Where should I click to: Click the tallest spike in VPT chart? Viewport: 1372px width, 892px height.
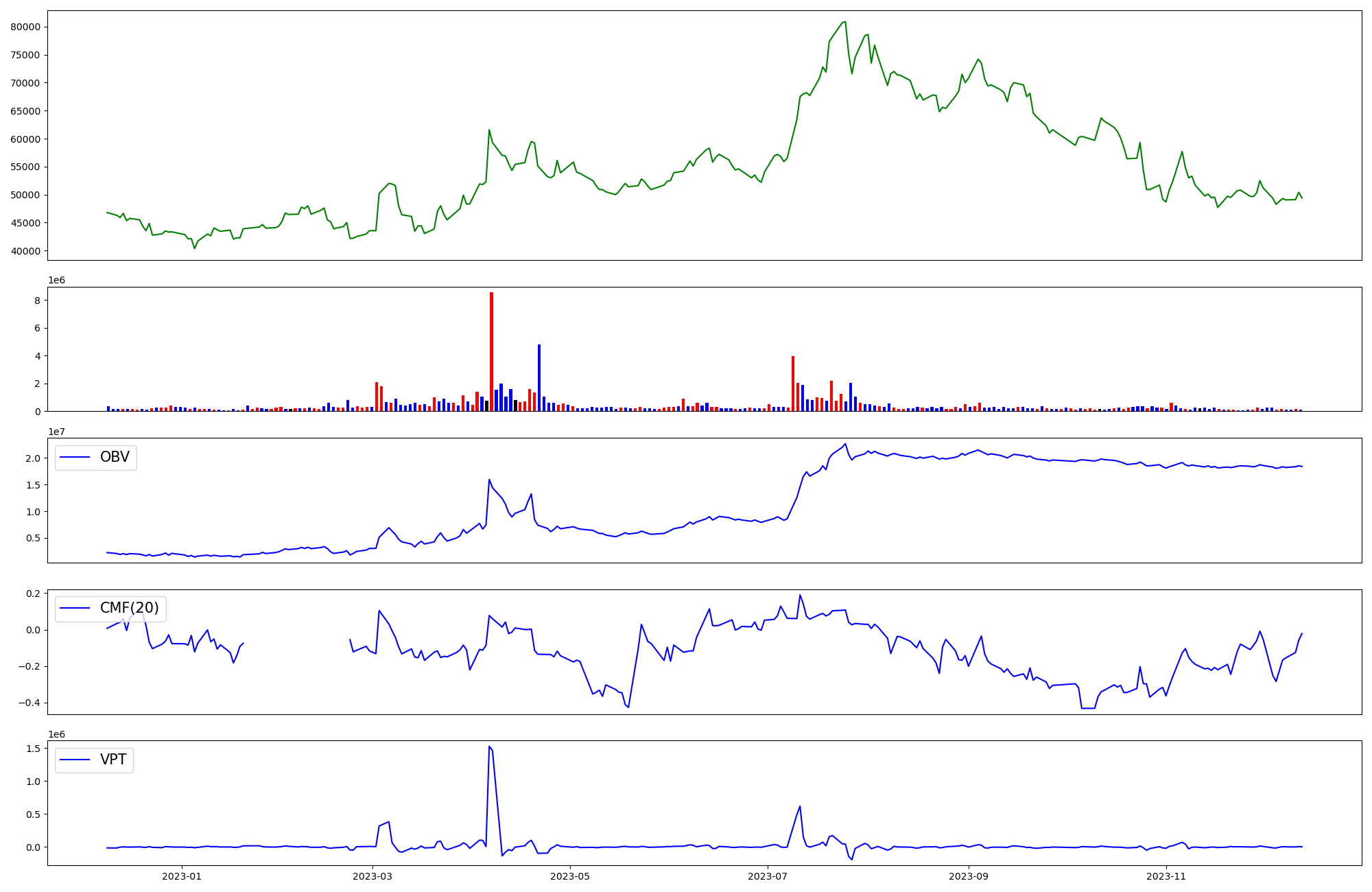(489, 747)
